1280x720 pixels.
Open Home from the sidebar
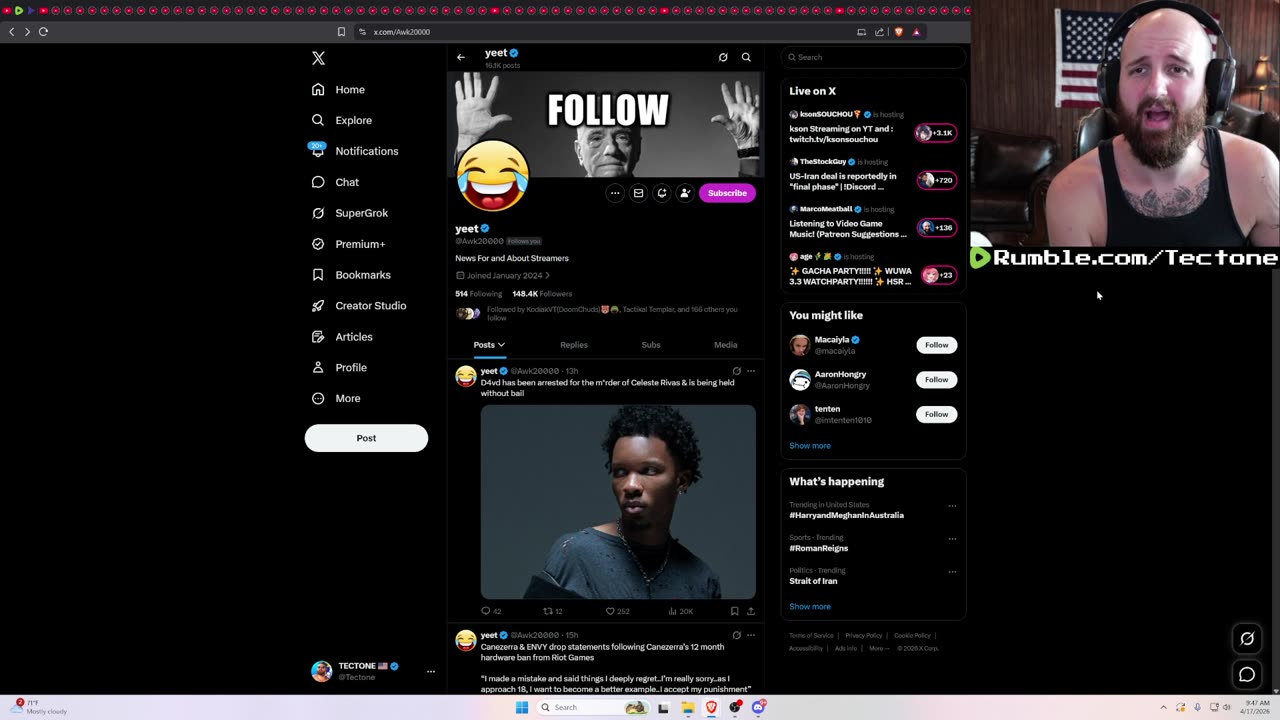(x=338, y=89)
